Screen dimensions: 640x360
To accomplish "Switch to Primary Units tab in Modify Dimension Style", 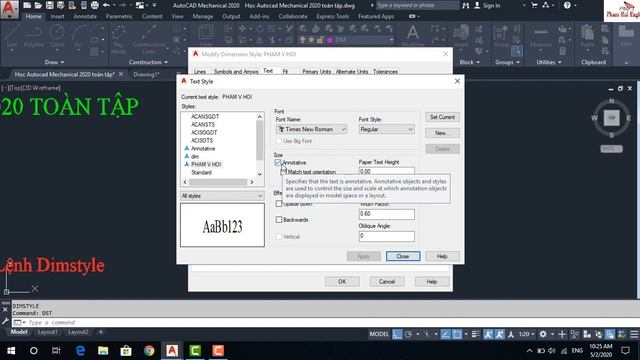I will coord(317,71).
